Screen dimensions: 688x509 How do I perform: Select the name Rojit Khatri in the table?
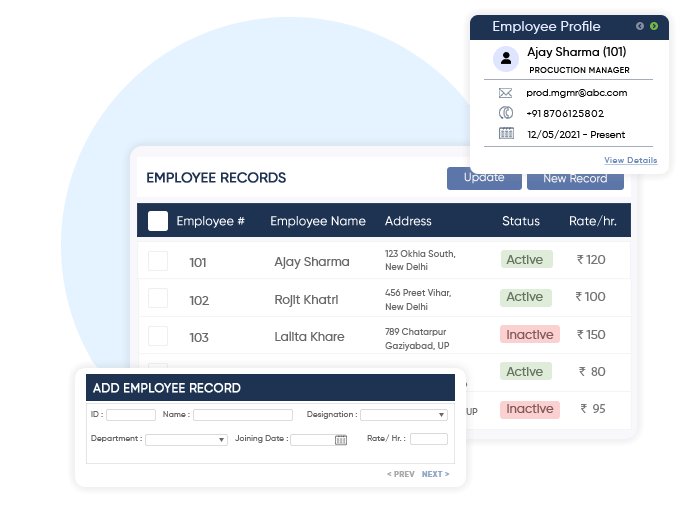pyautogui.click(x=306, y=300)
